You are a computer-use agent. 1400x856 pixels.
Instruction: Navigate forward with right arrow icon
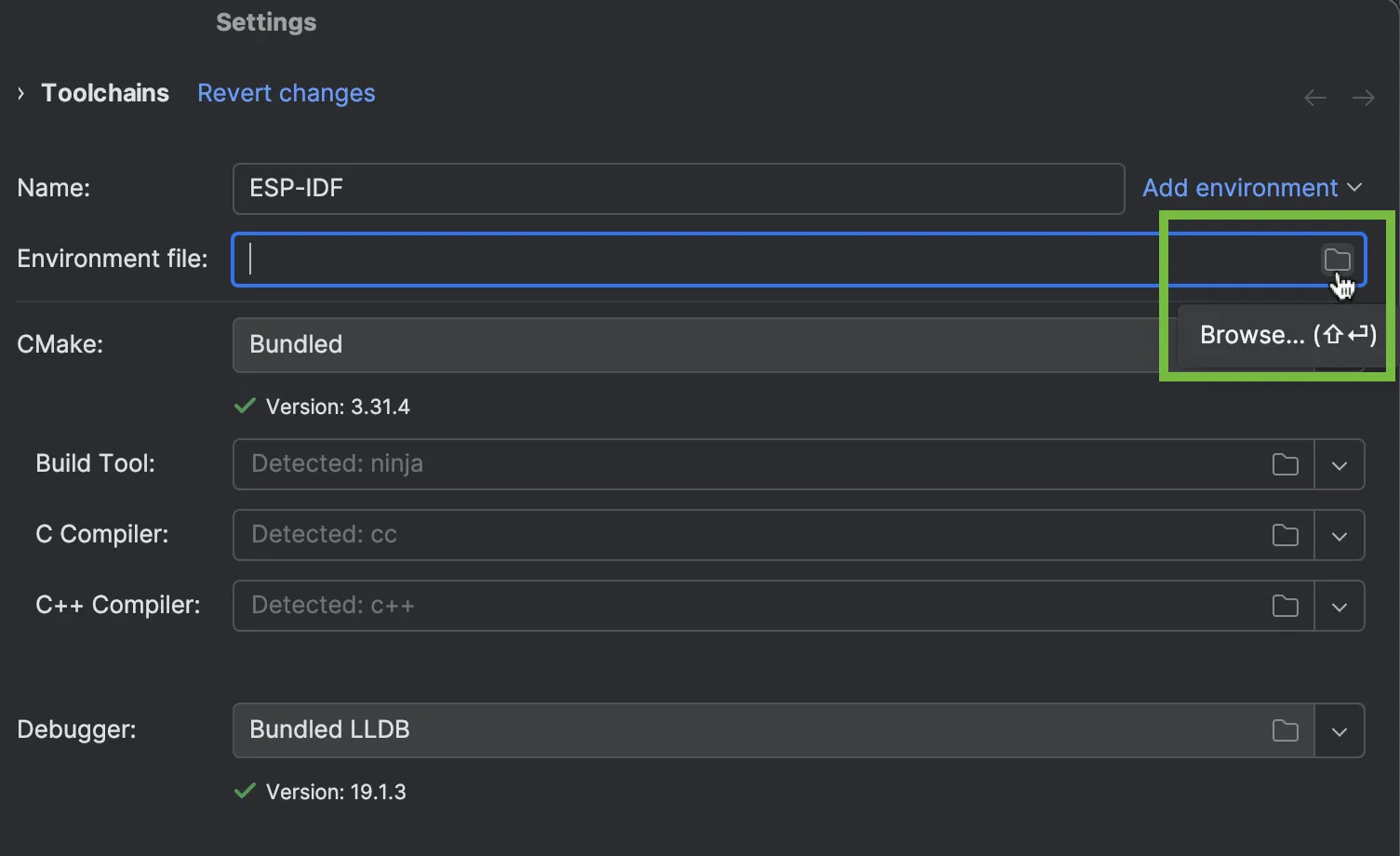point(1363,98)
